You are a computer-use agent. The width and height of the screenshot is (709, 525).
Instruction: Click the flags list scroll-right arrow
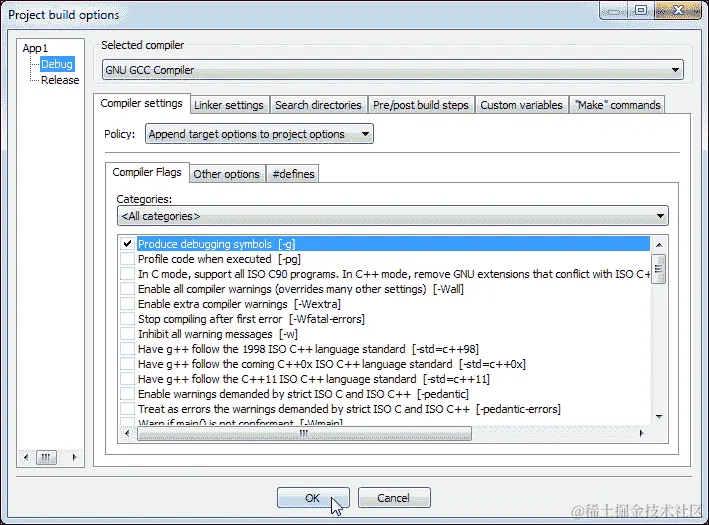(642, 433)
